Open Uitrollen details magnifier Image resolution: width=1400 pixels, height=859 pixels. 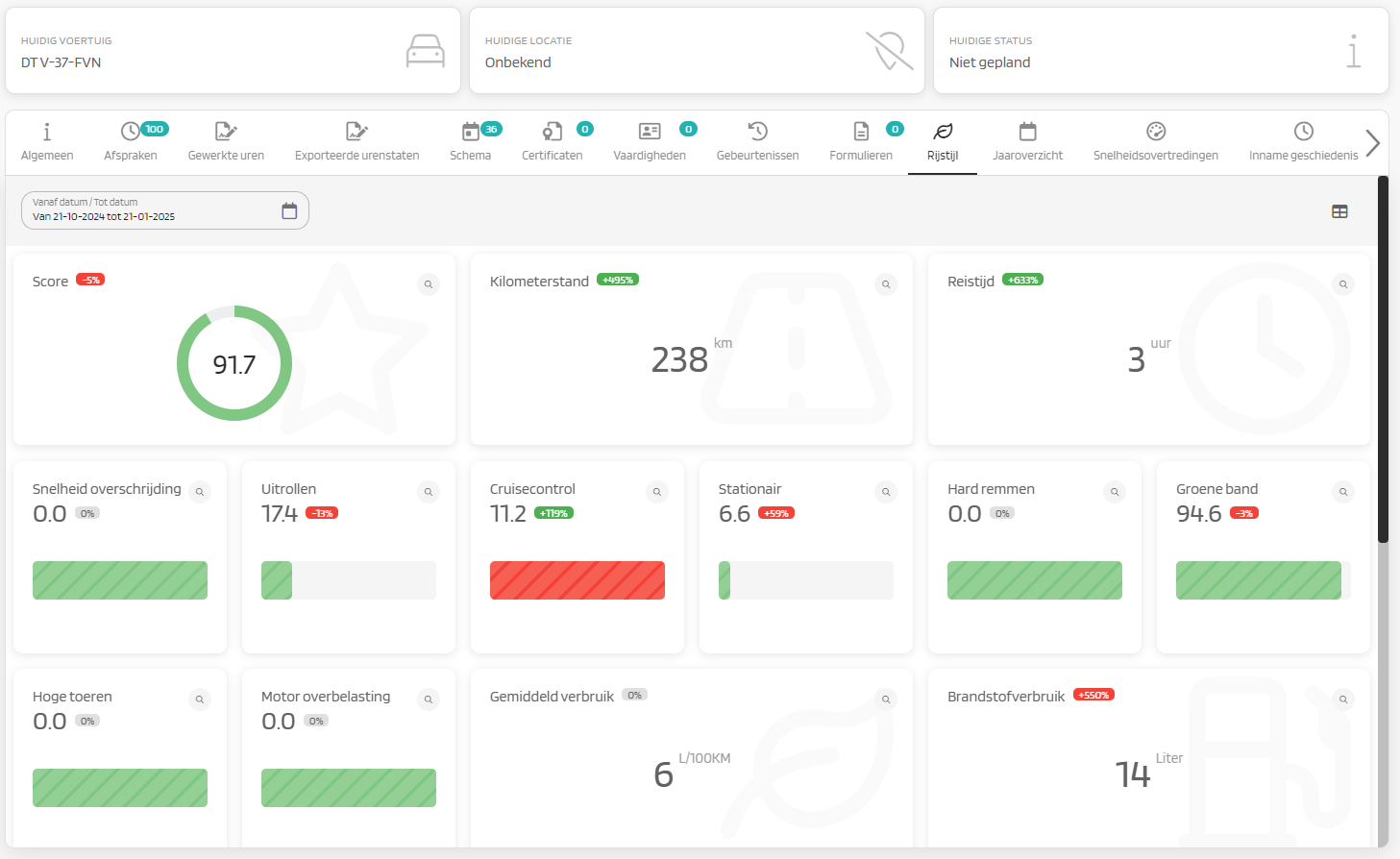point(429,492)
